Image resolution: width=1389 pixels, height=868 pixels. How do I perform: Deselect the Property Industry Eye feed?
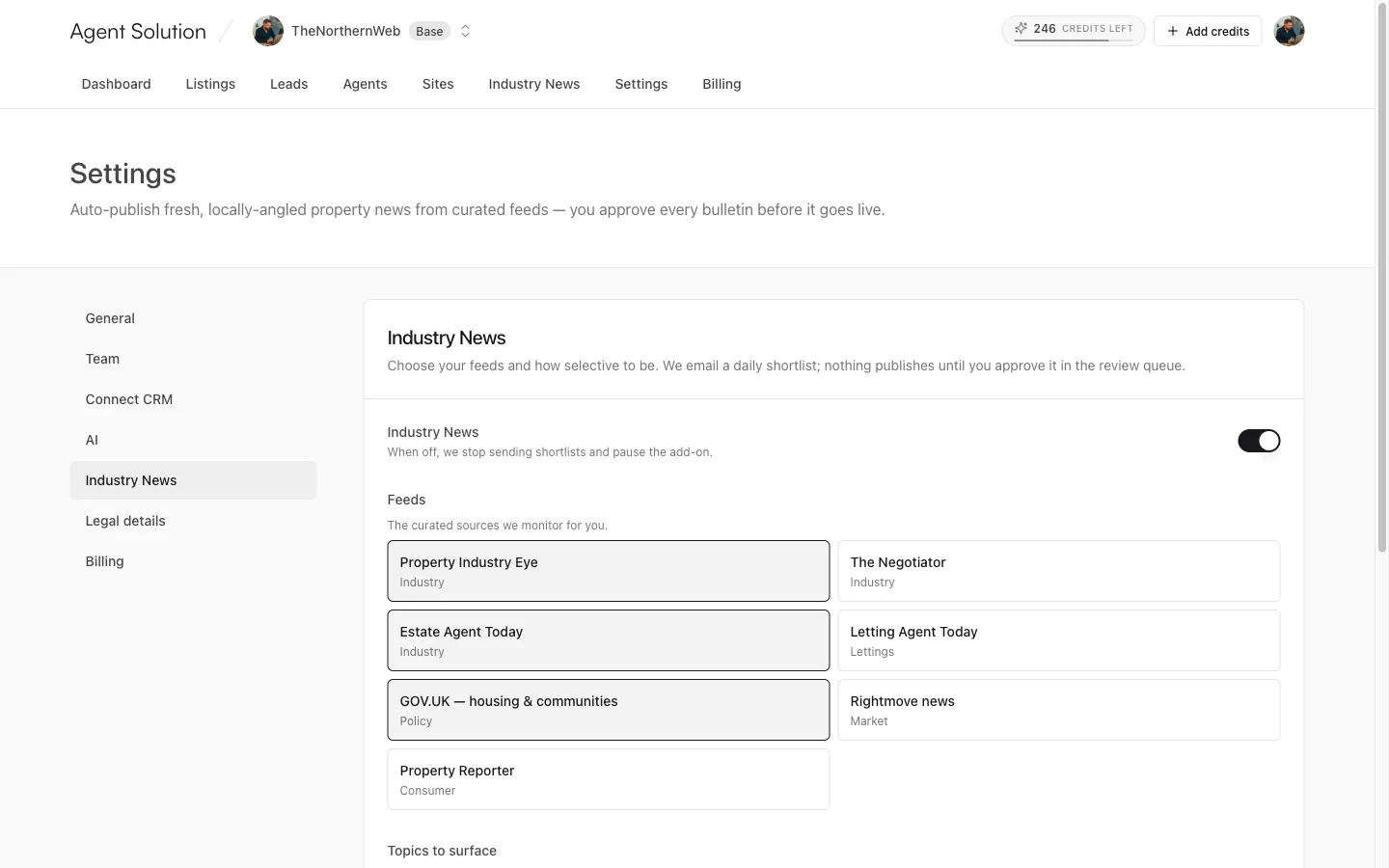click(x=609, y=571)
